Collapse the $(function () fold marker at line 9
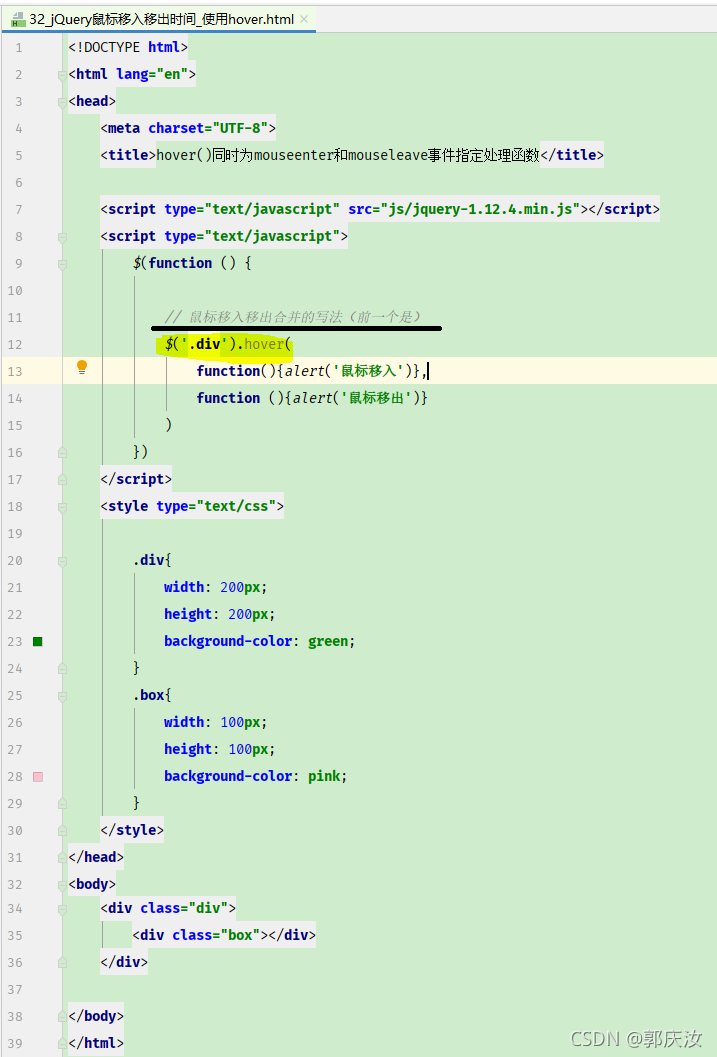717x1057 pixels. click(62, 264)
